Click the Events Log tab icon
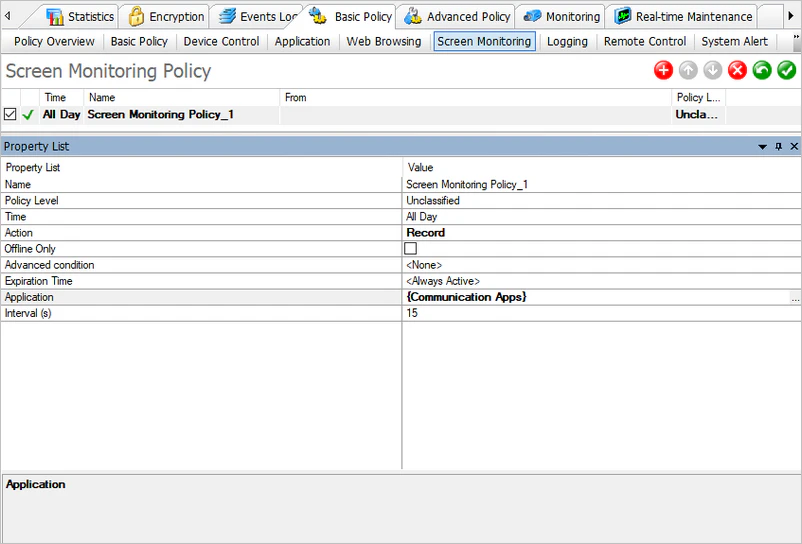This screenshot has height=544, width=802. pyautogui.click(x=227, y=16)
